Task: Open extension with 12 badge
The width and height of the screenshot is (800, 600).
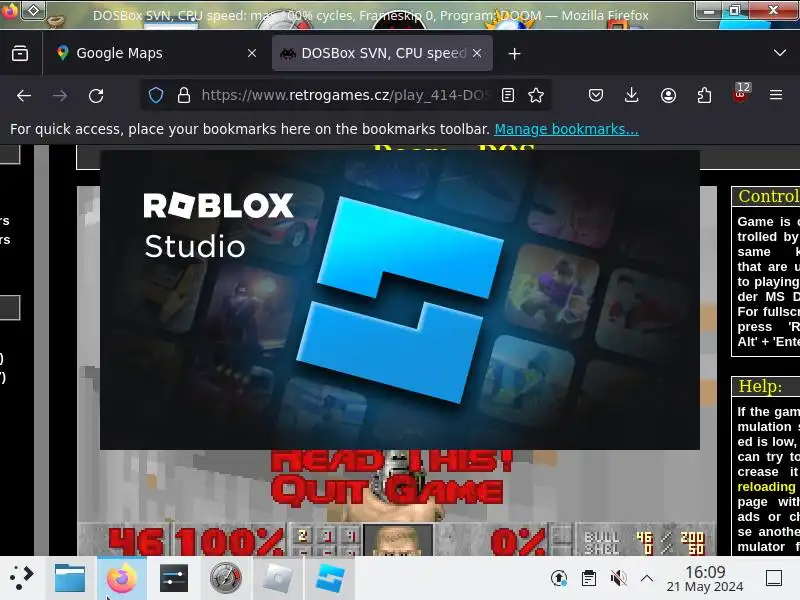Action: click(741, 93)
